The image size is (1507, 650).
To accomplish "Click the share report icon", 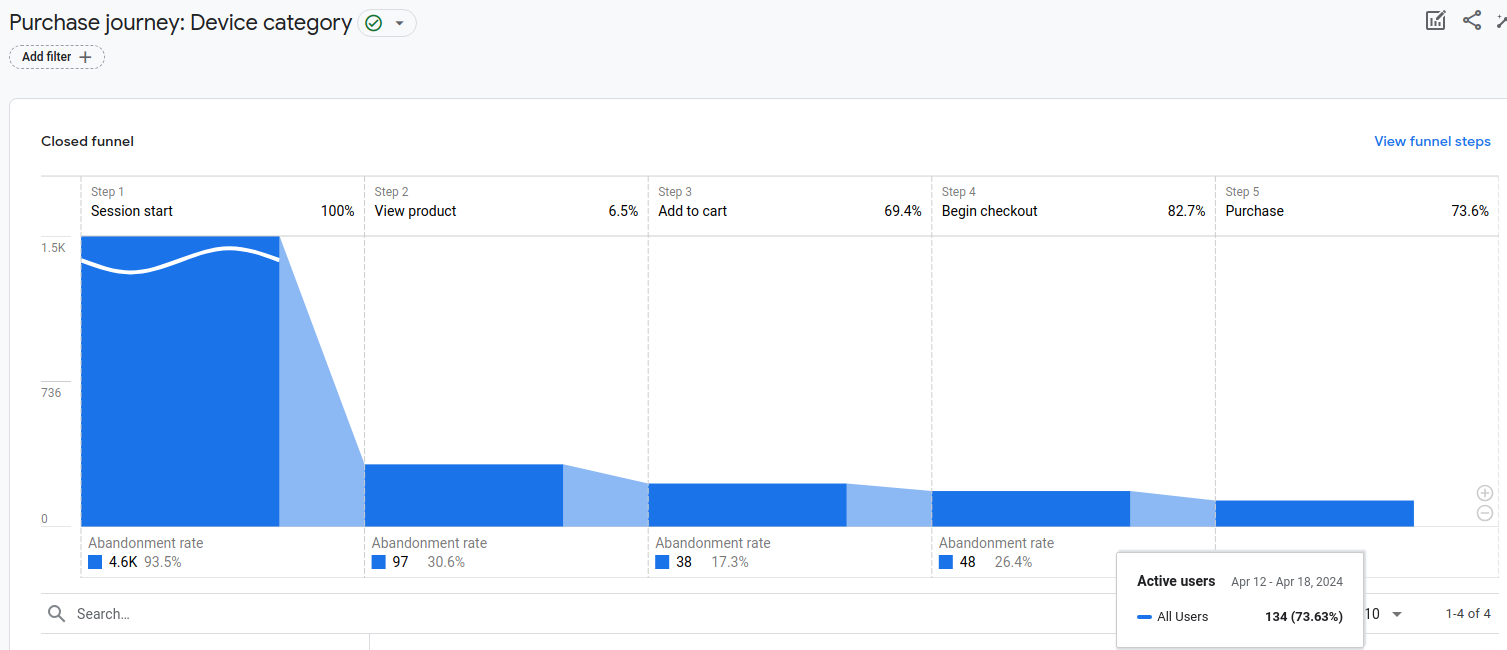I will (x=1472, y=20).
